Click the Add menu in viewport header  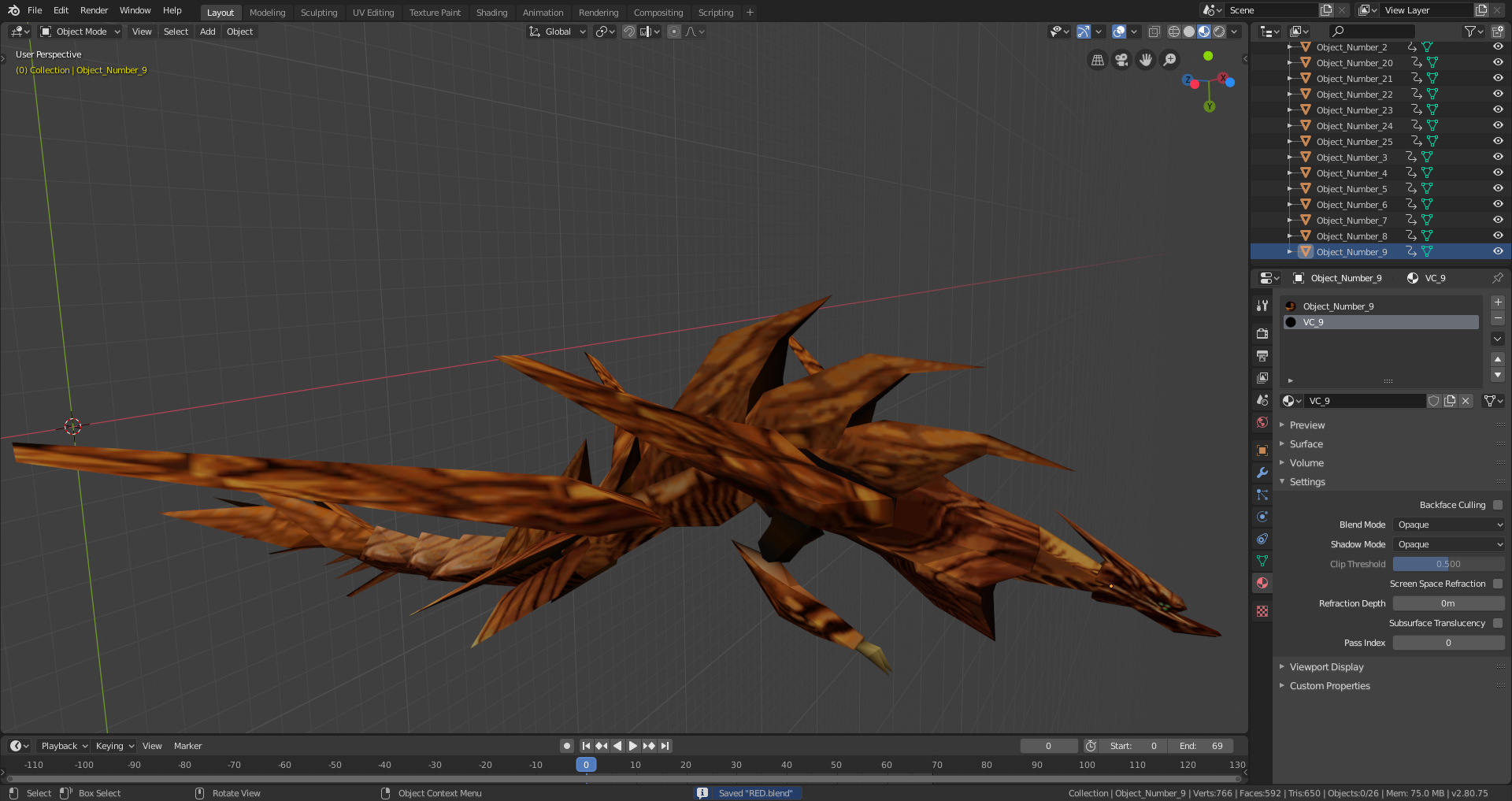coord(207,32)
